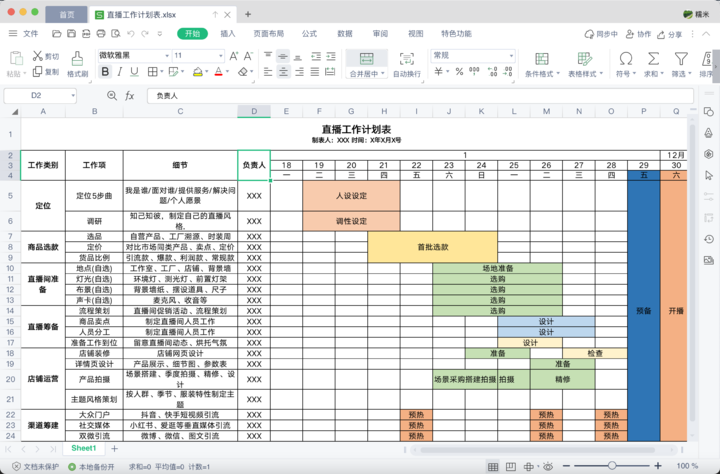Increase decimal places icon
The height and width of the screenshot is (474, 720).
coord(492,72)
